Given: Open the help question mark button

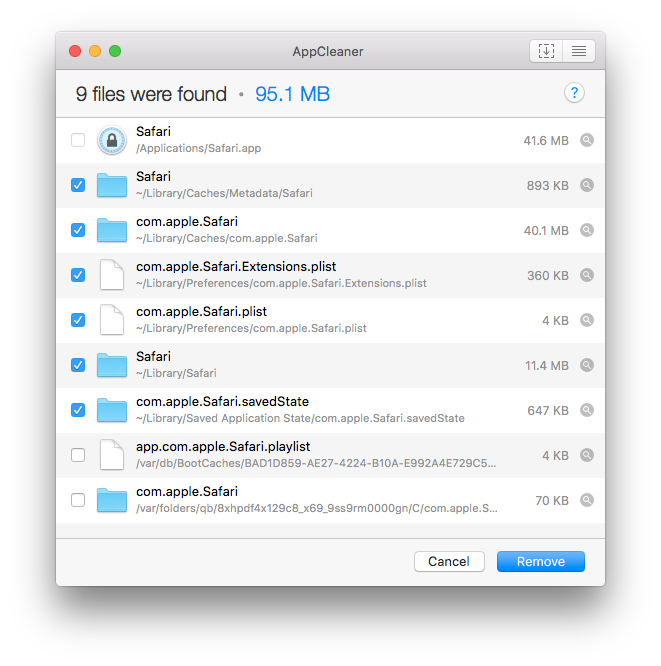Looking at the screenshot, I should click(574, 93).
